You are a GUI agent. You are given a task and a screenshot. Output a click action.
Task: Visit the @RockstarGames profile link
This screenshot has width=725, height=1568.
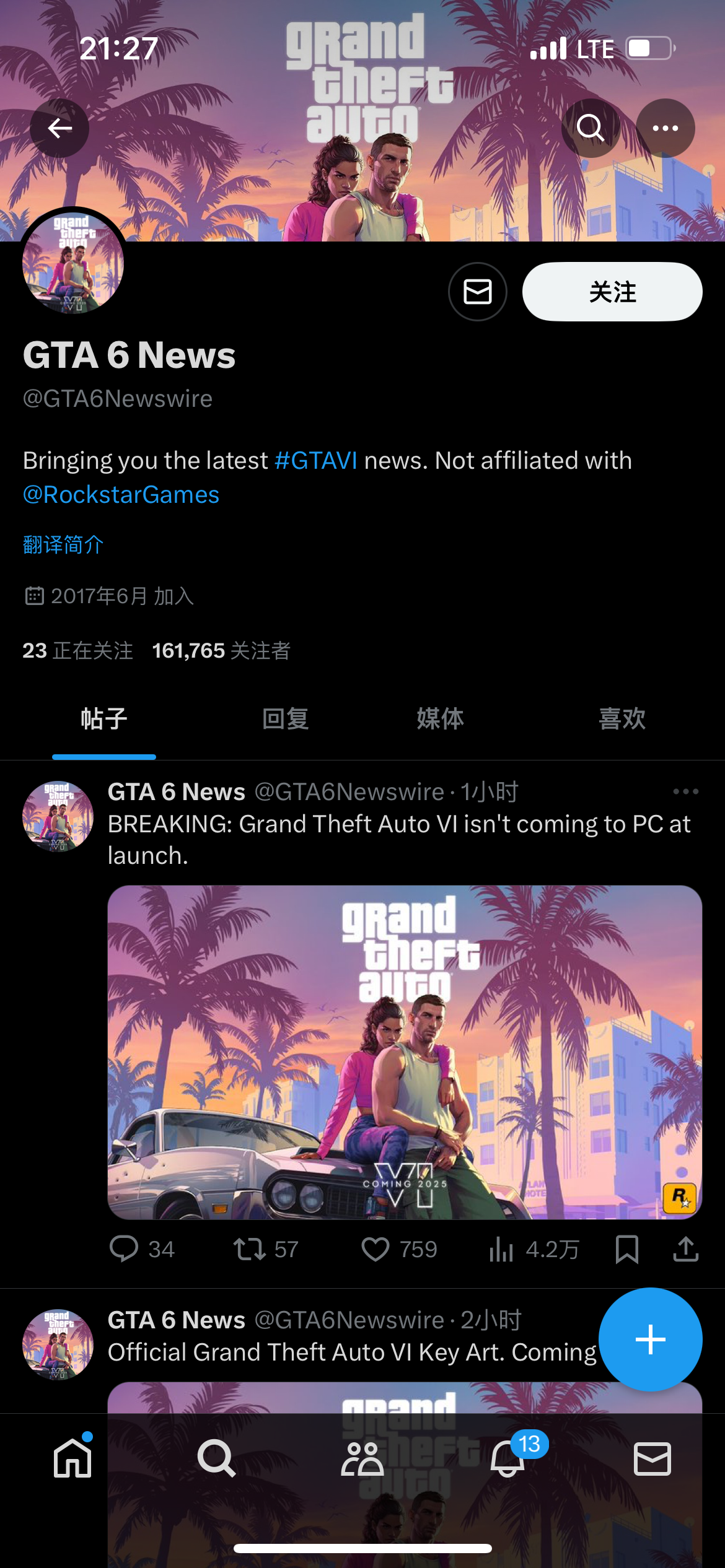click(121, 495)
